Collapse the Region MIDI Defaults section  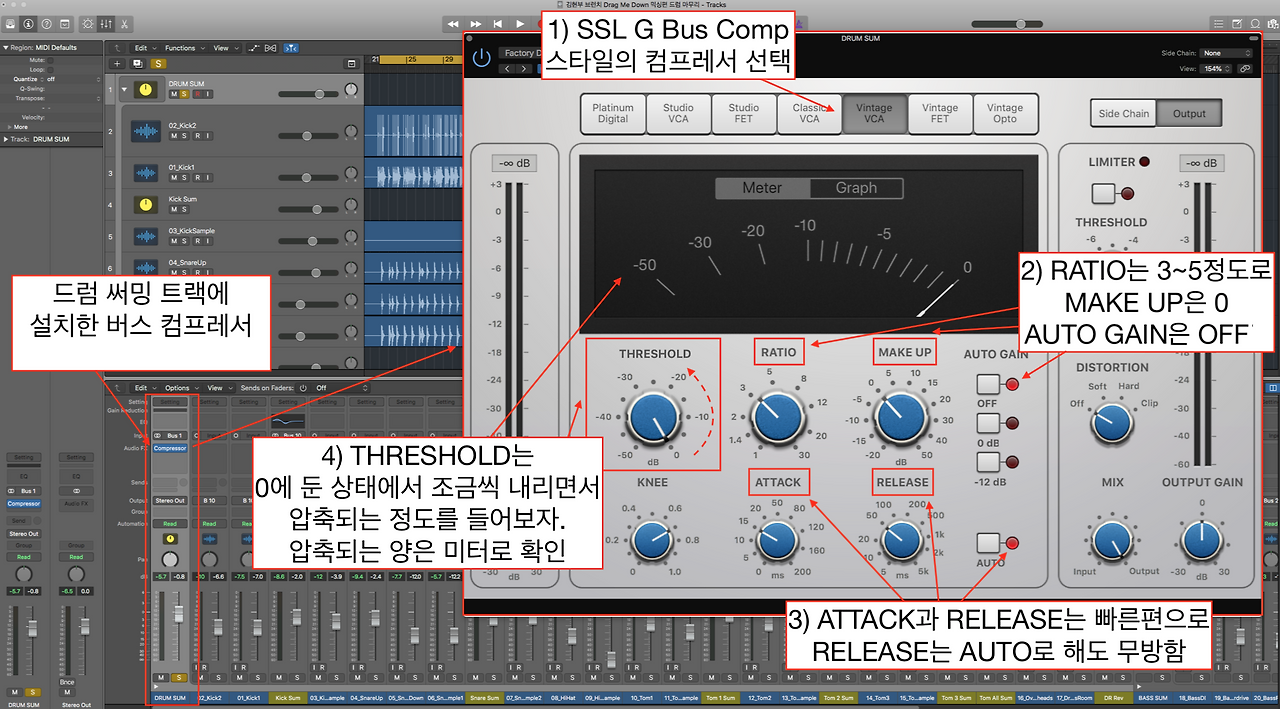(5, 47)
